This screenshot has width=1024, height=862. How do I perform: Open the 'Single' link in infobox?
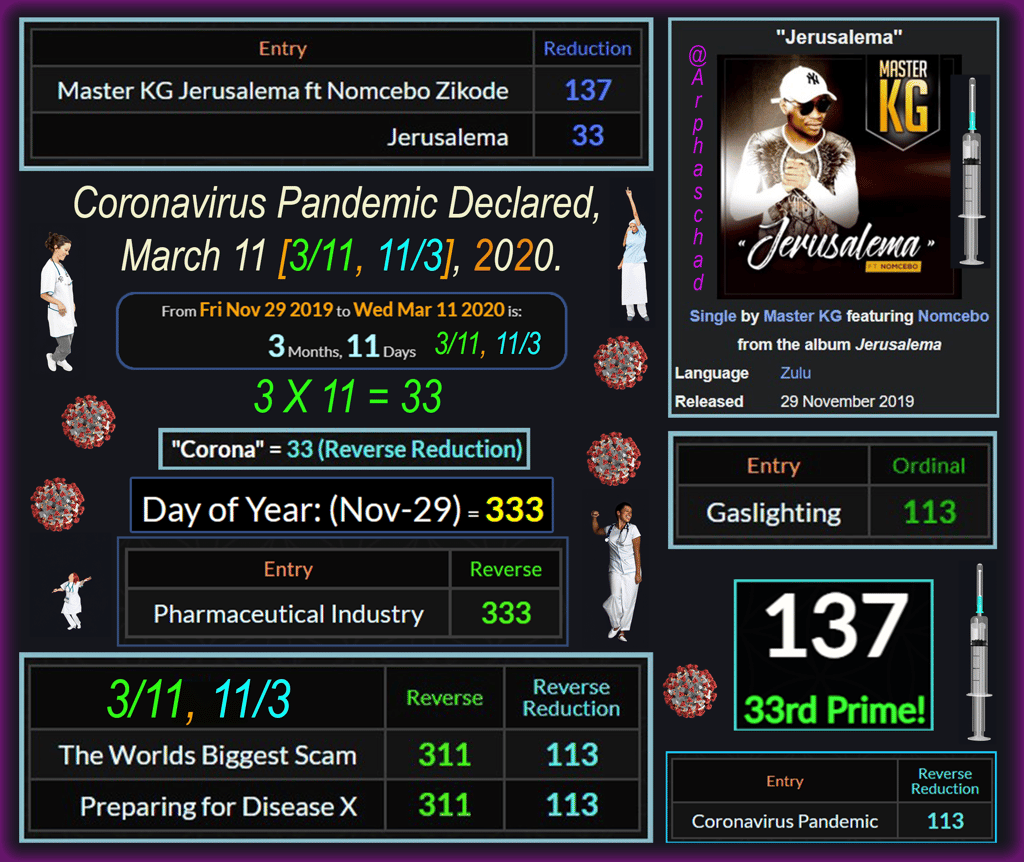(712, 316)
